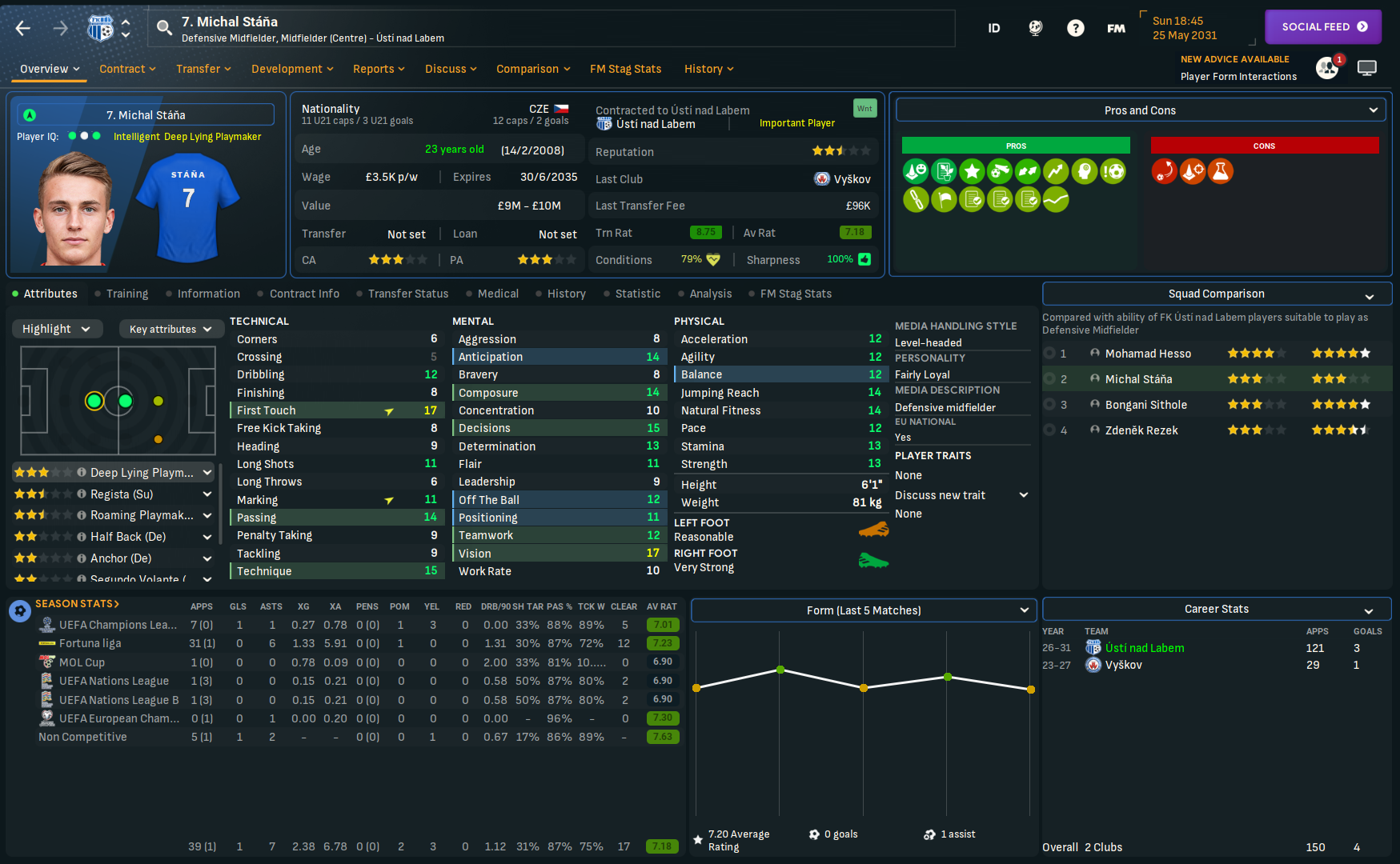Open the advice notification icon with badge
Screen dimensions: 1400x864
[x=1328, y=68]
